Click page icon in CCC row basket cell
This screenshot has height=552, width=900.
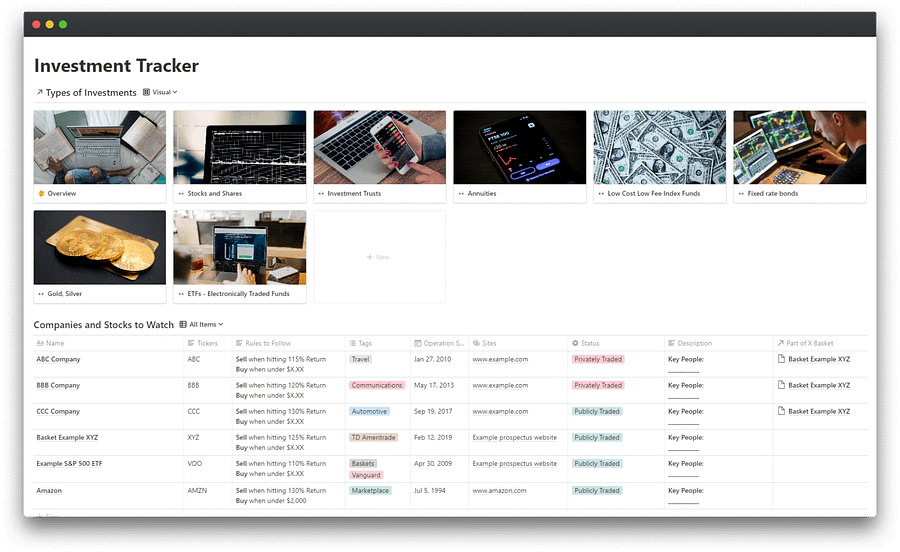click(781, 411)
